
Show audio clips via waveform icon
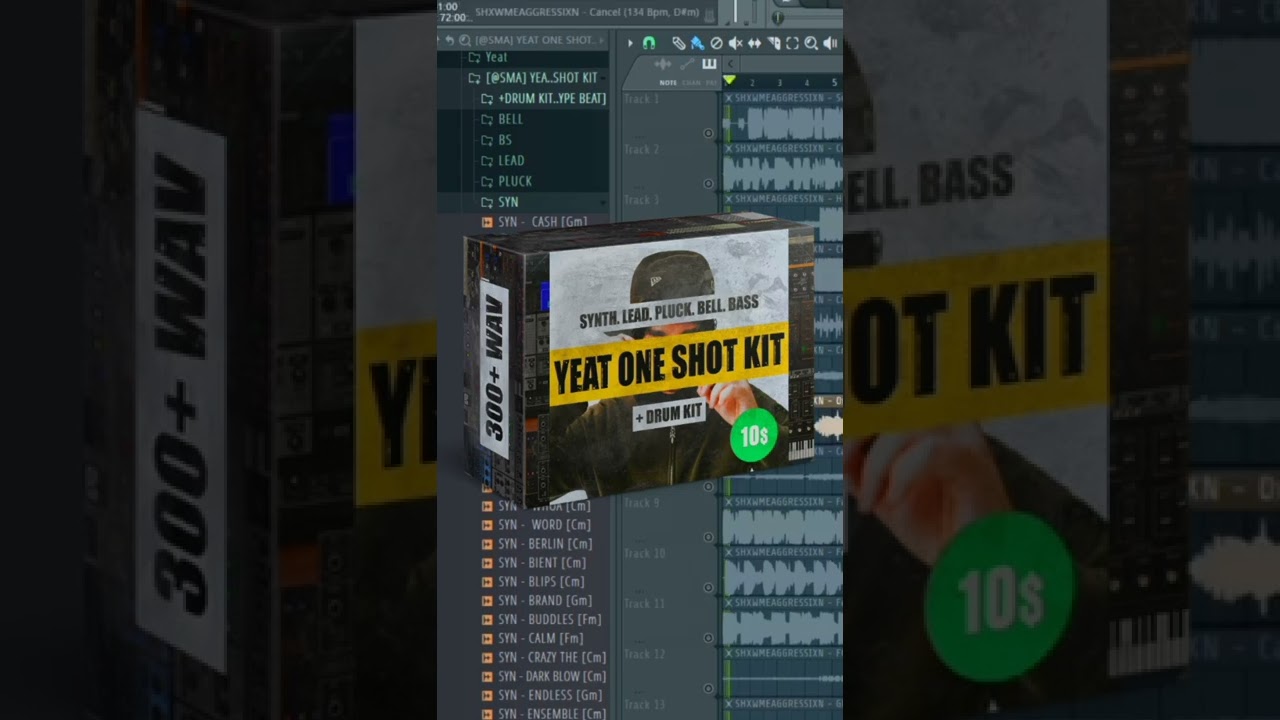pyautogui.click(x=663, y=64)
